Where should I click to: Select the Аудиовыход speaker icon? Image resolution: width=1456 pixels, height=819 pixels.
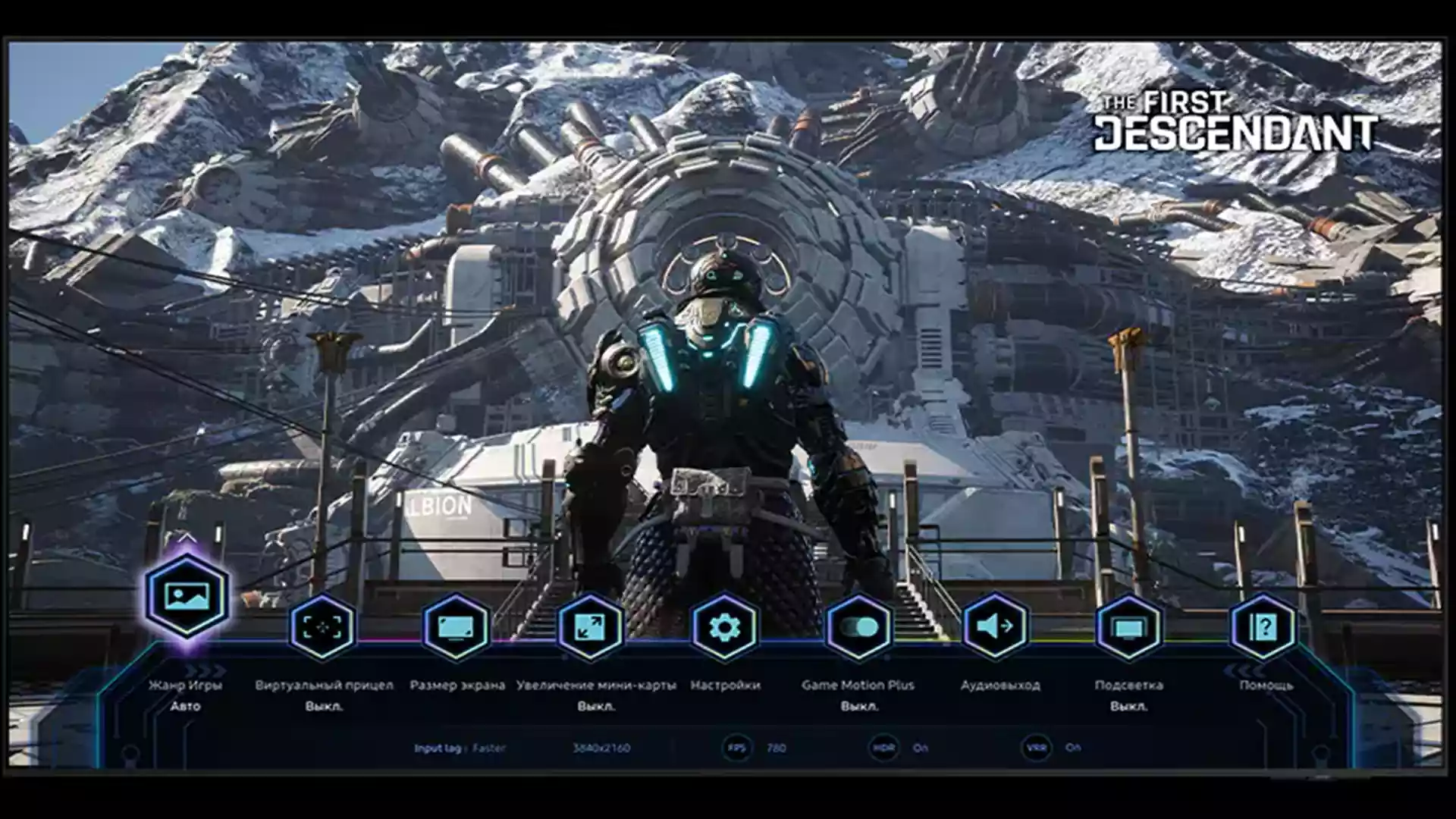coord(994,627)
